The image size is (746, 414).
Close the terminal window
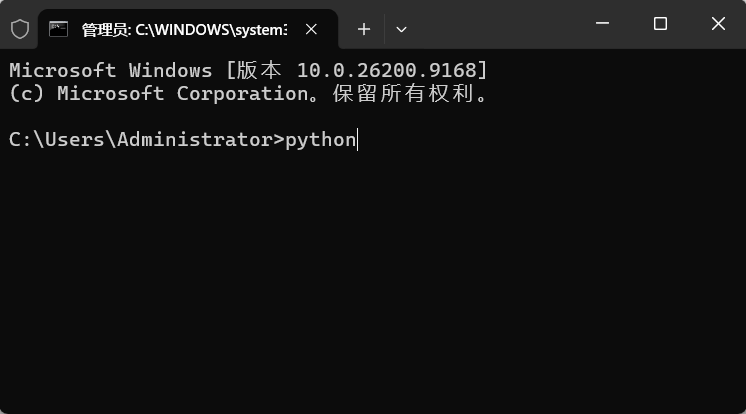click(x=718, y=23)
